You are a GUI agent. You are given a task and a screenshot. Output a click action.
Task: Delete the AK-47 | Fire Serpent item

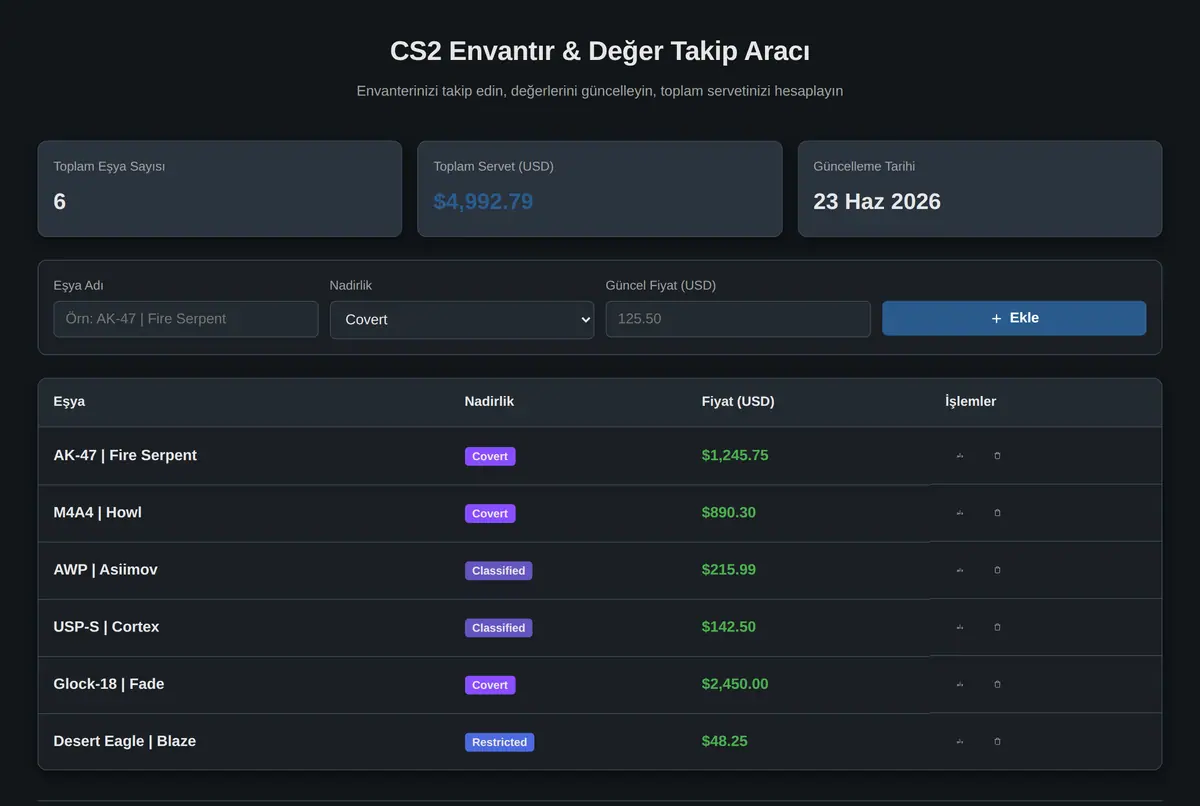[x=997, y=456]
